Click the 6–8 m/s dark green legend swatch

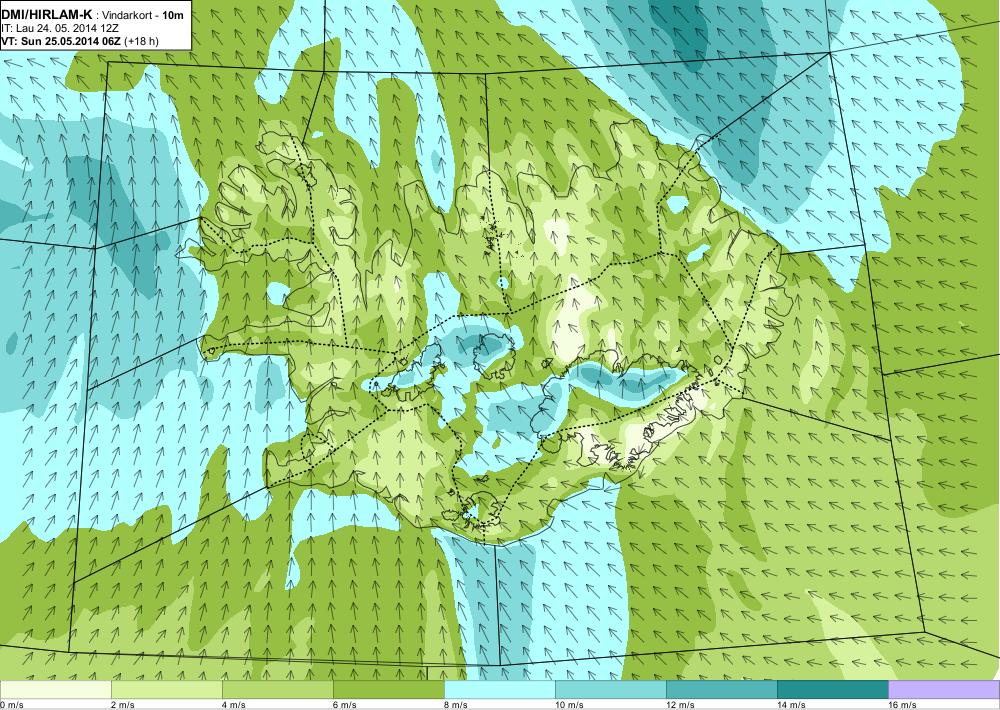tap(388, 689)
